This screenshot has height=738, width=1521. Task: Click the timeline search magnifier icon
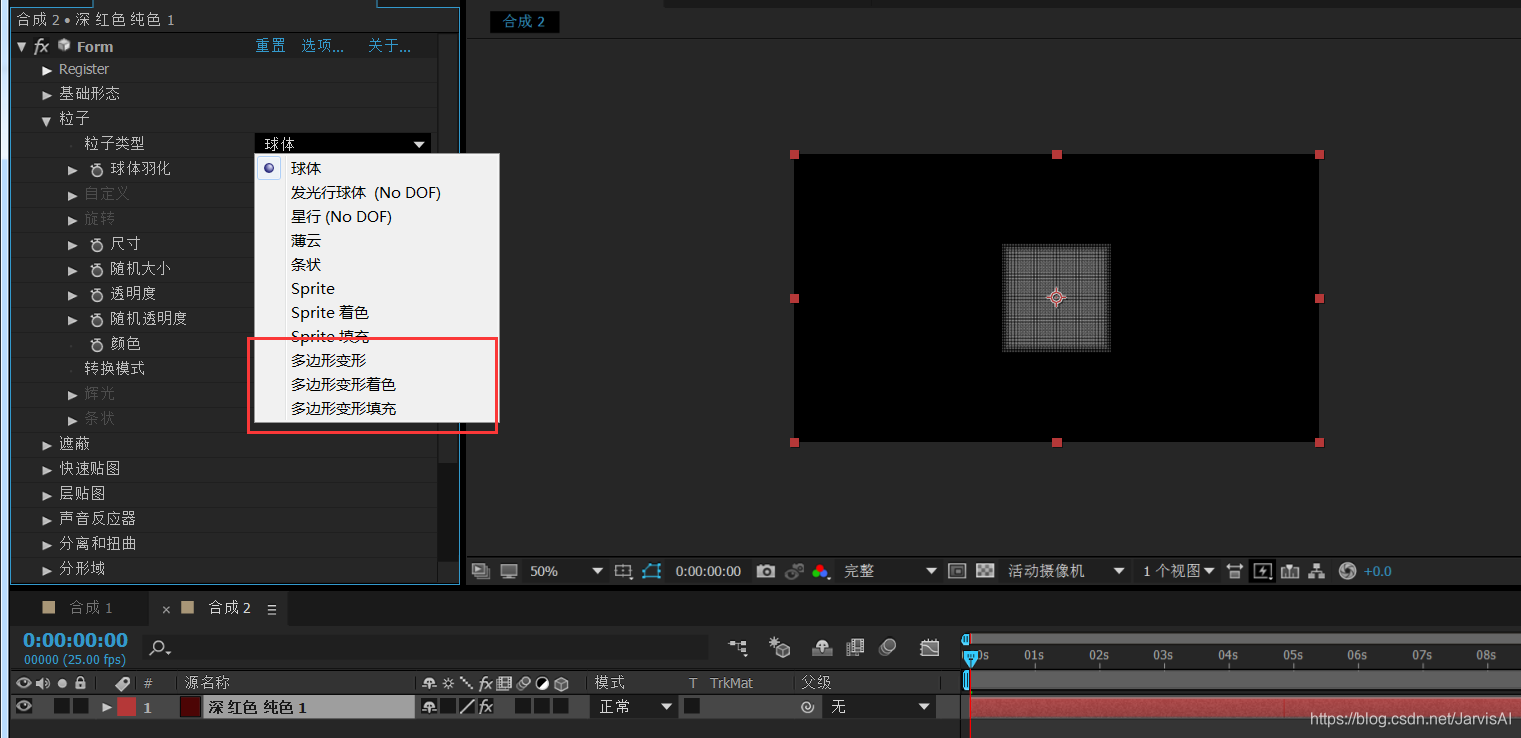[x=159, y=648]
